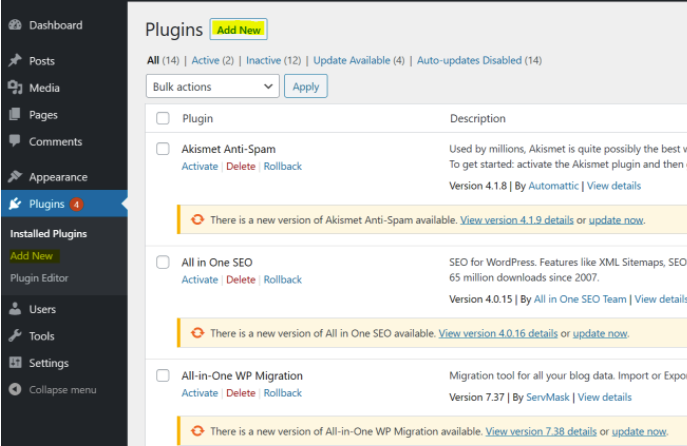The height and width of the screenshot is (446, 687).
Task: Tick the select-all plugins checkbox
Action: click(163, 118)
